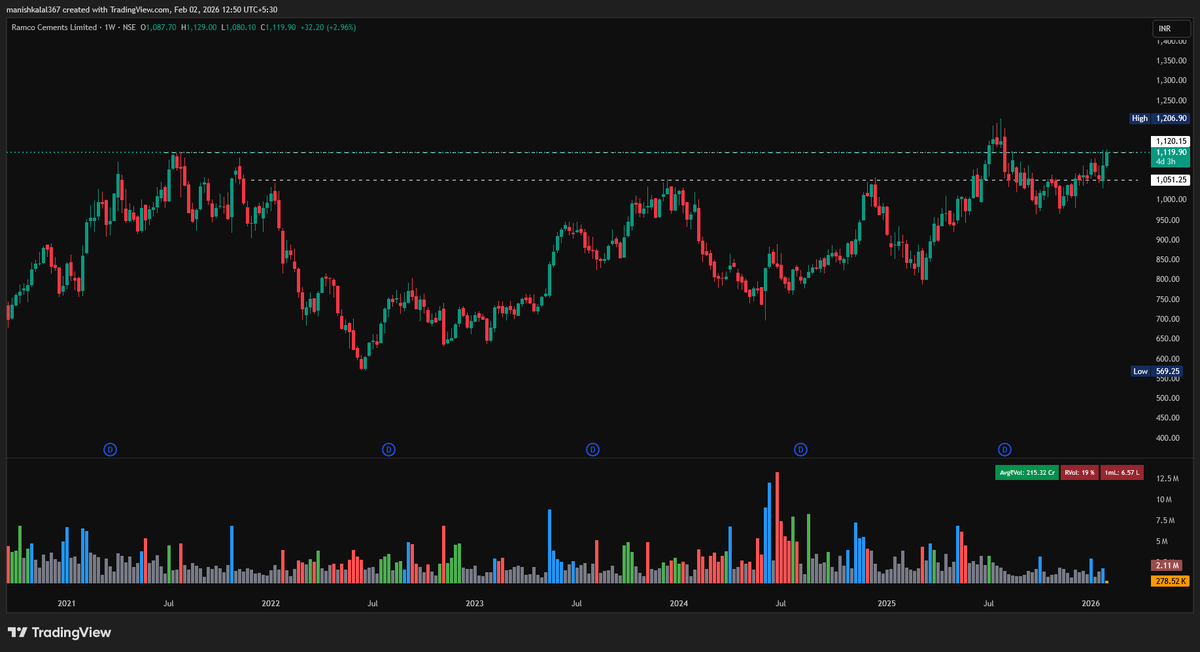This screenshot has height=652, width=1200.
Task: Select the 1,120.15 green price tag
Action: coord(1169,141)
